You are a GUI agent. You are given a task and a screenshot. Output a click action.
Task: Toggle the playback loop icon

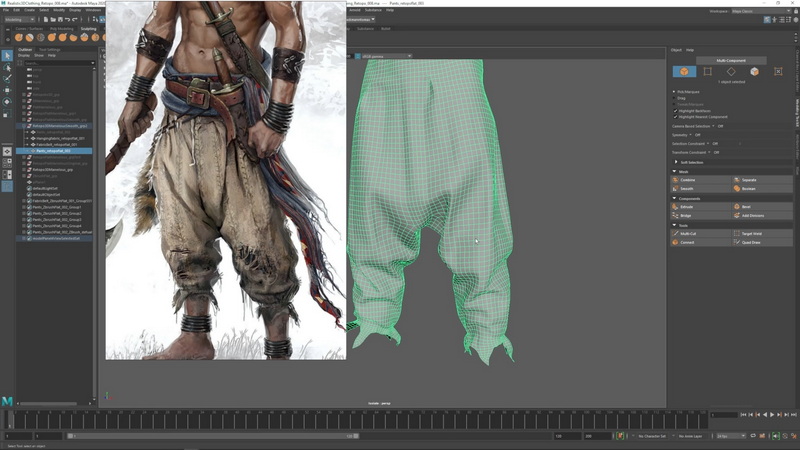tap(753, 436)
